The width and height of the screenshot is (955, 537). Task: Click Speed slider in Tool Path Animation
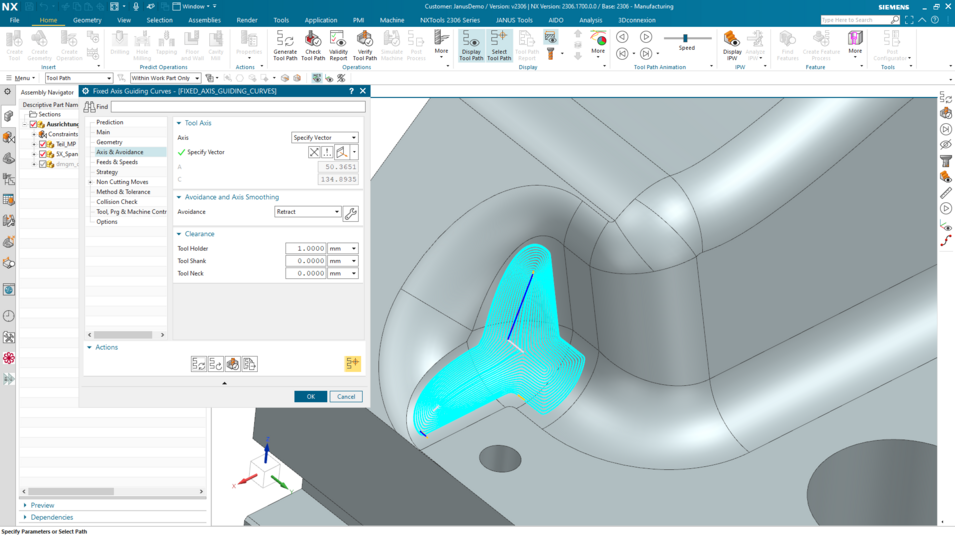coord(686,38)
